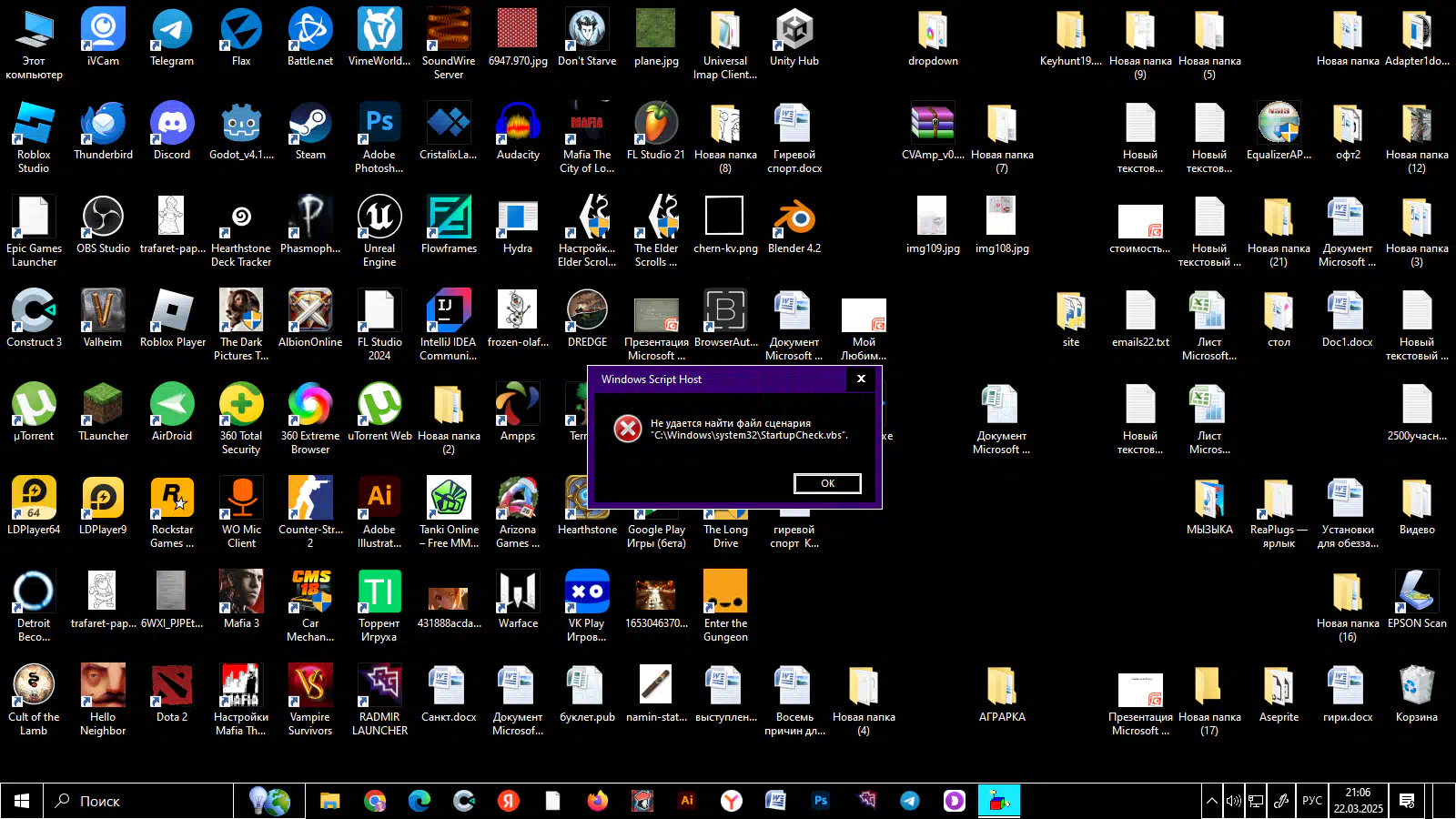
Task: Select the Audacity desktop icon
Action: point(518,132)
